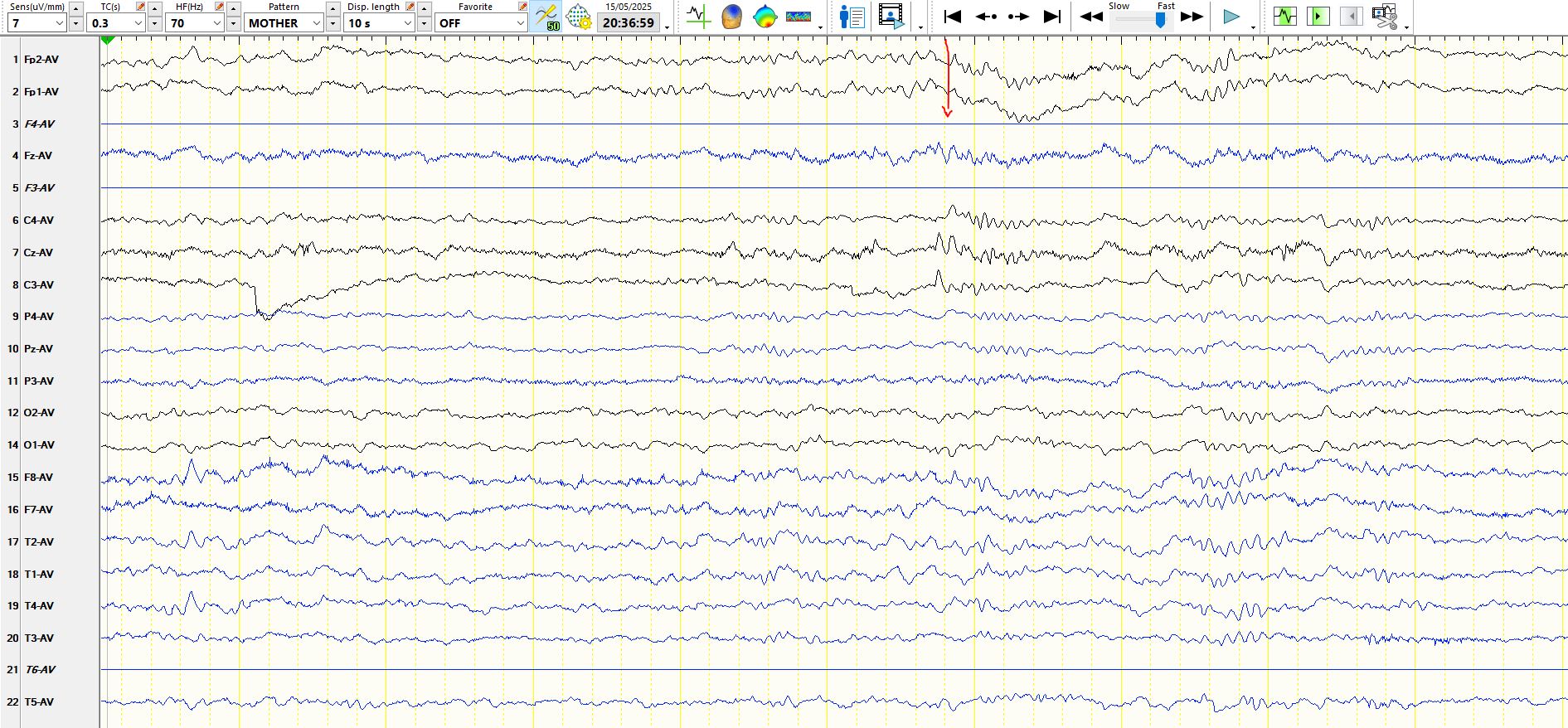This screenshot has height=728, width=1568.
Task: Open the video clip scissors tool
Action: click(1385, 16)
